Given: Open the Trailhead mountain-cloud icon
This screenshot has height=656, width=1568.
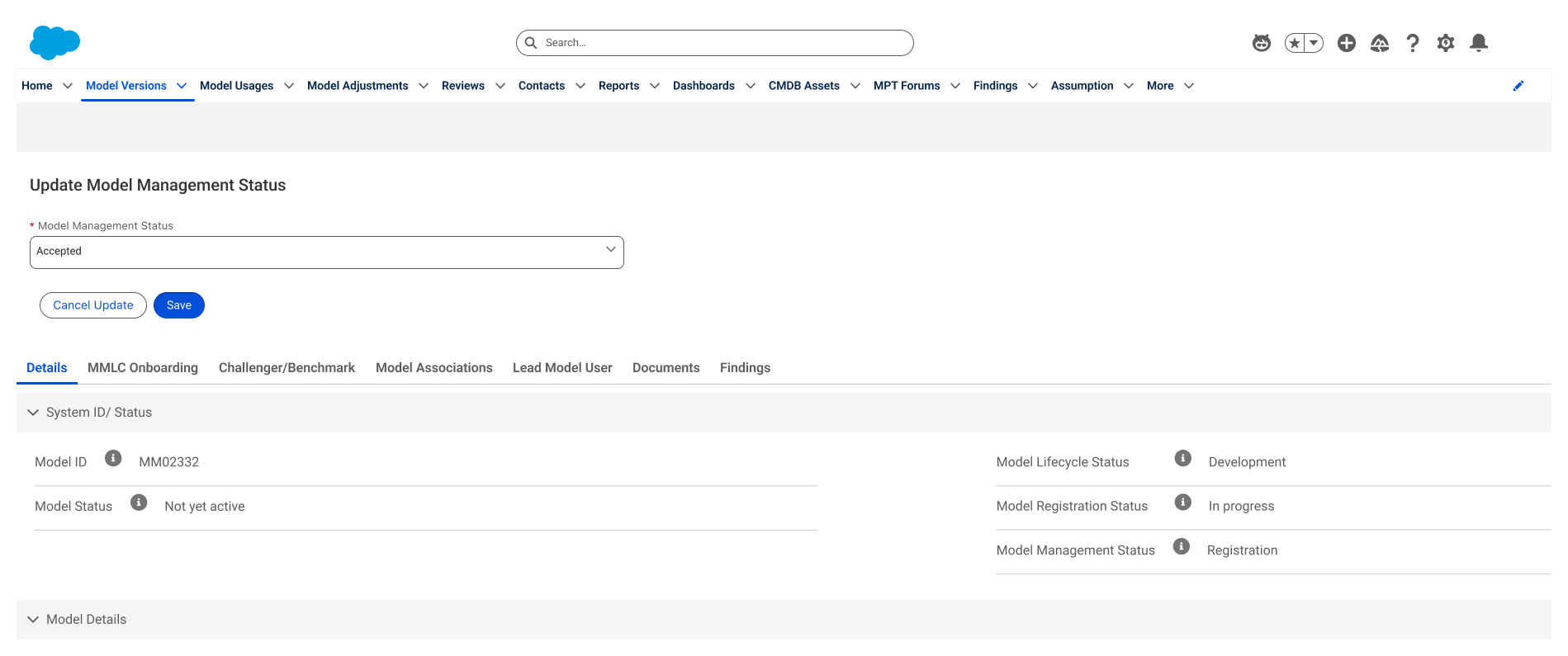Looking at the screenshot, I should click(1380, 43).
